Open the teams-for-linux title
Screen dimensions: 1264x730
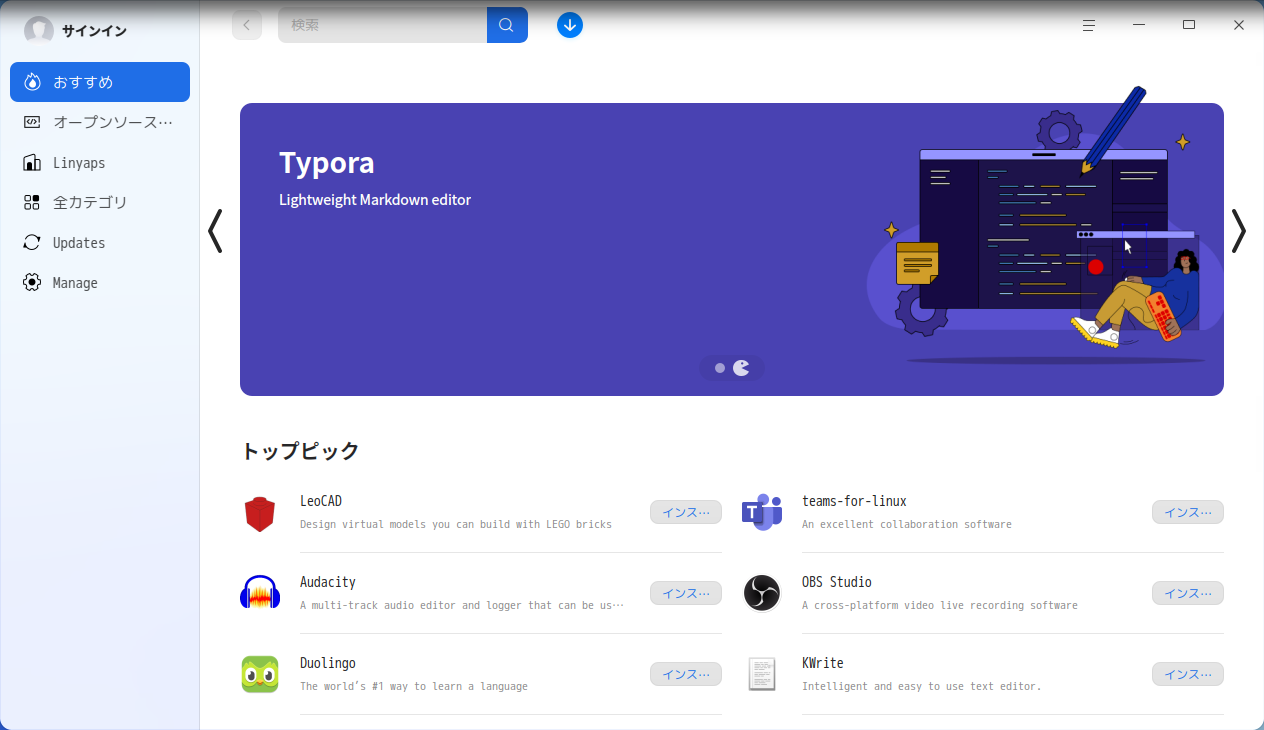854,501
